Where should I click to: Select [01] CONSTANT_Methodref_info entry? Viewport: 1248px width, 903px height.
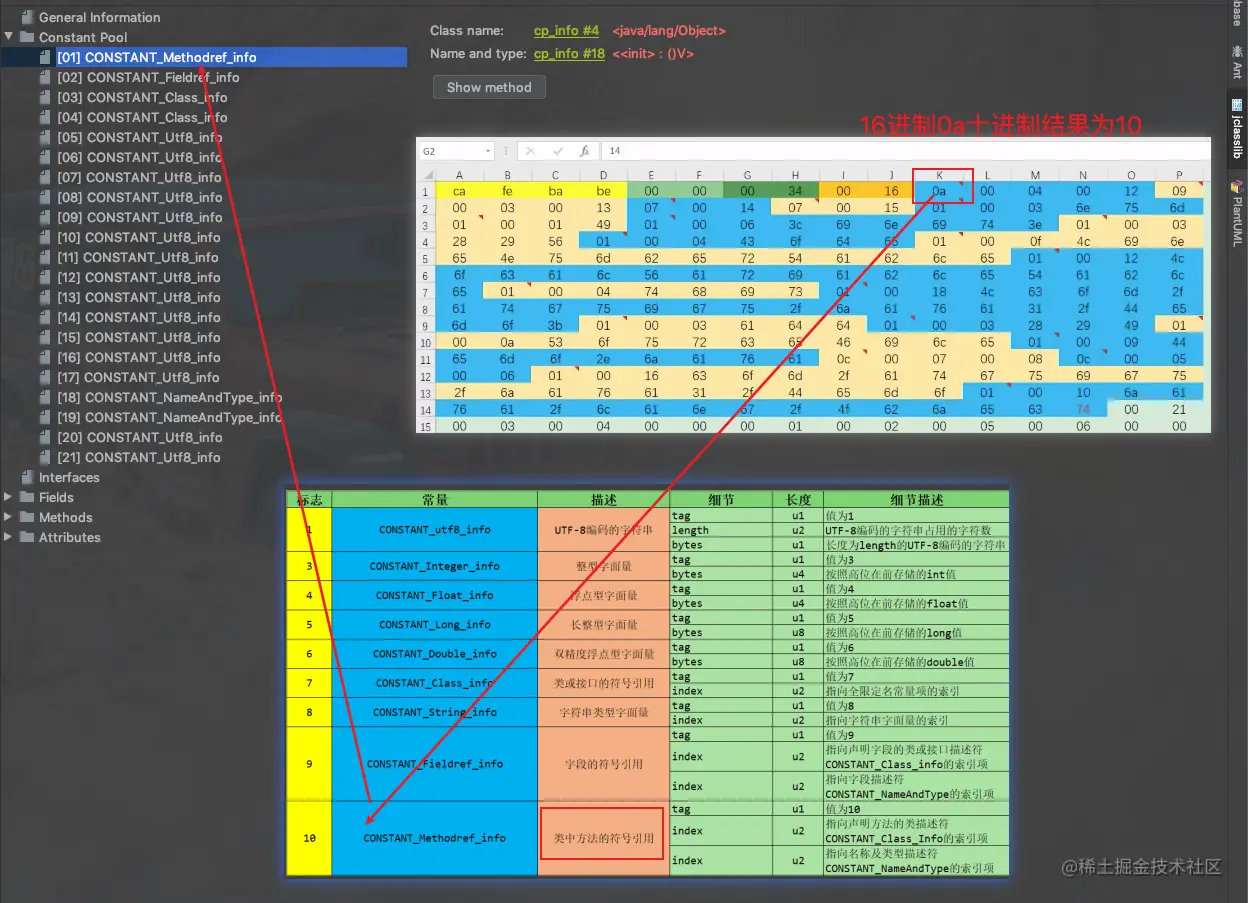157,57
